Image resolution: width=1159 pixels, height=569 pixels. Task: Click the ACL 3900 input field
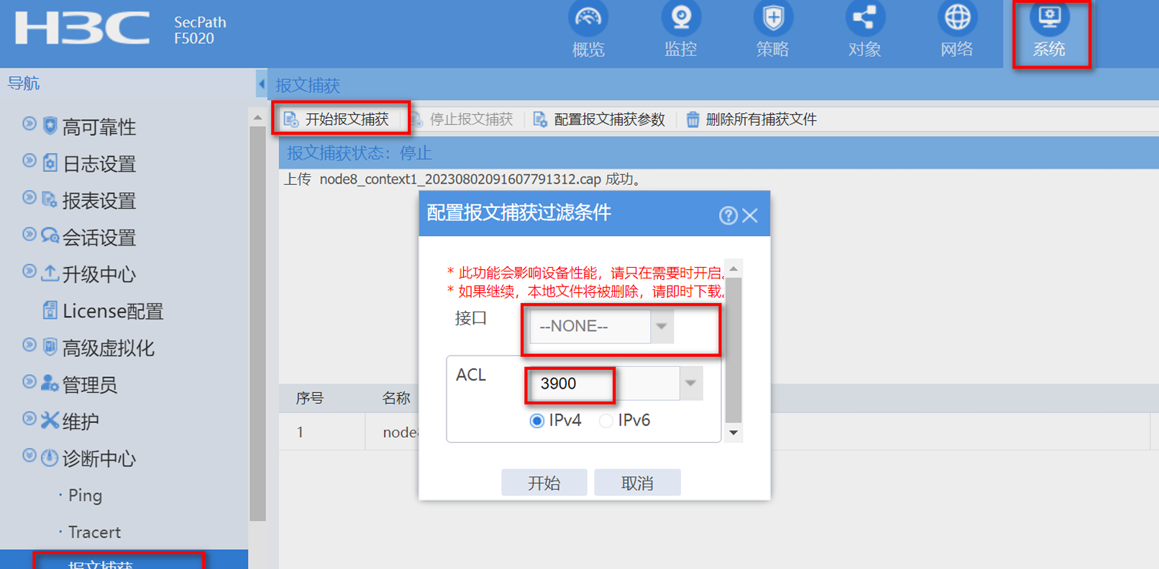(602, 383)
